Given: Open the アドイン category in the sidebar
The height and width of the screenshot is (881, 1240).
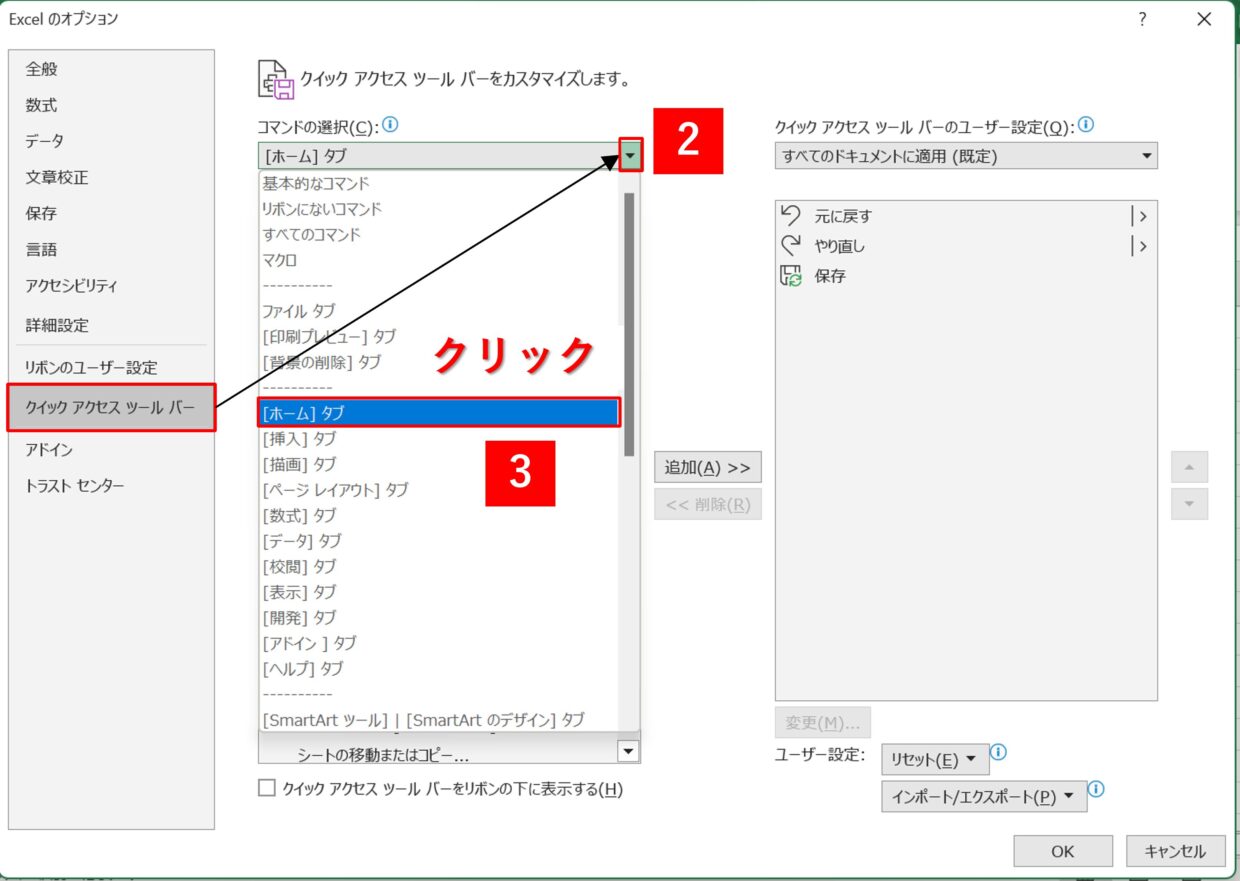Looking at the screenshot, I should (x=111, y=450).
